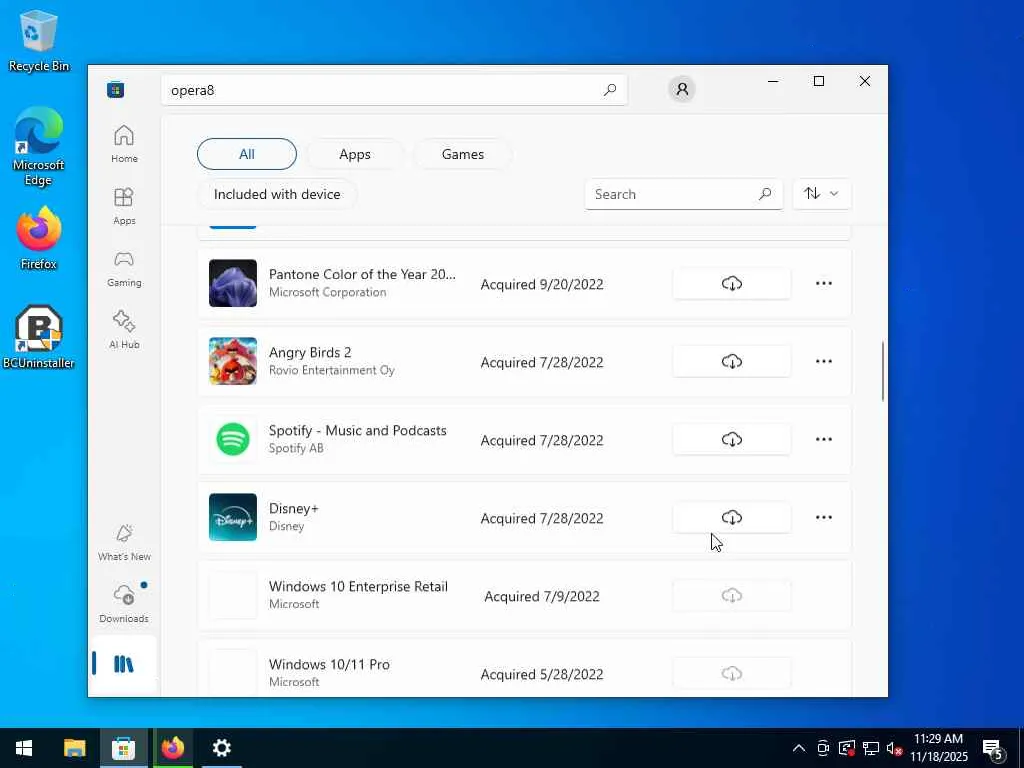Viewport: 1024px width, 768px height.
Task: Click the Microsoft Store taskbar icon
Action: click(x=123, y=748)
